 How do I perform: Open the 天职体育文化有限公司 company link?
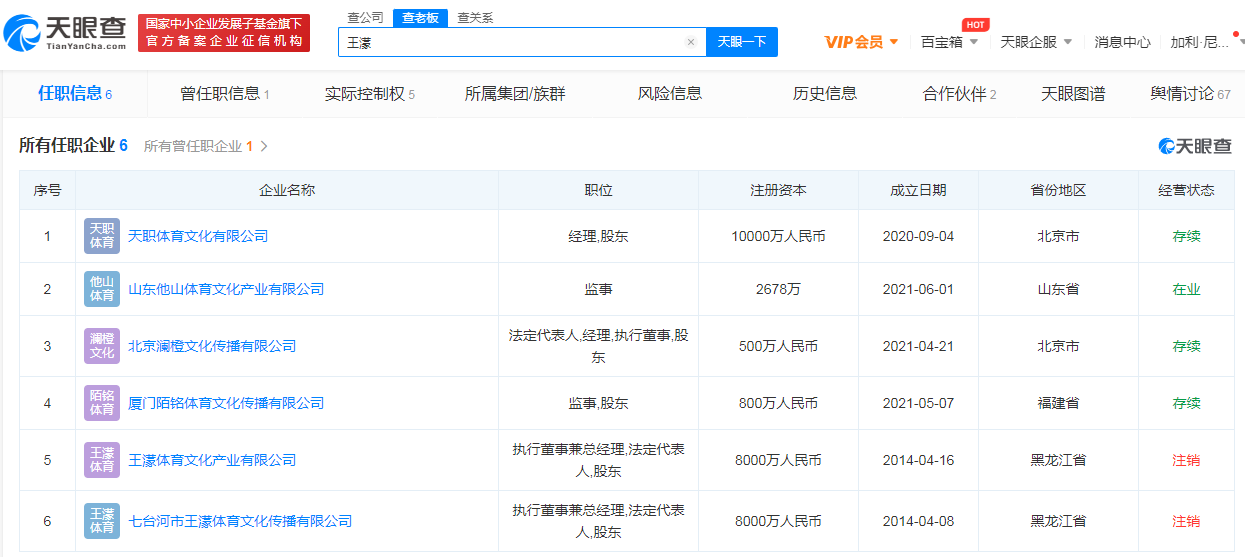[198, 236]
